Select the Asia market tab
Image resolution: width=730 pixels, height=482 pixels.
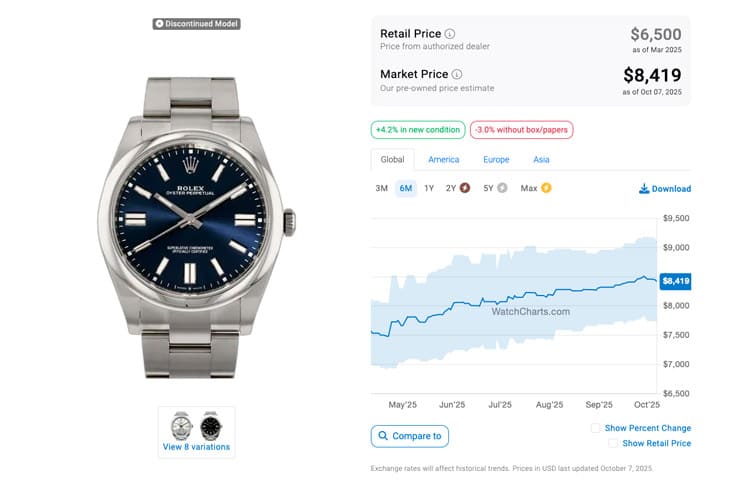541,159
